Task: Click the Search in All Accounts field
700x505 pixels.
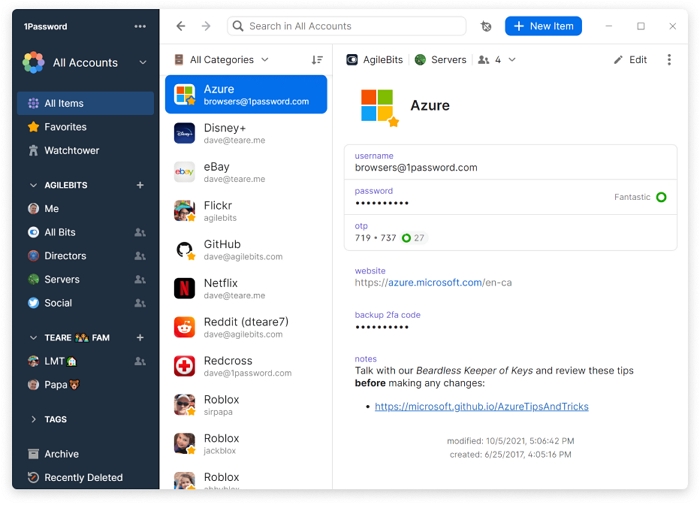Action: pyautogui.click(x=346, y=26)
